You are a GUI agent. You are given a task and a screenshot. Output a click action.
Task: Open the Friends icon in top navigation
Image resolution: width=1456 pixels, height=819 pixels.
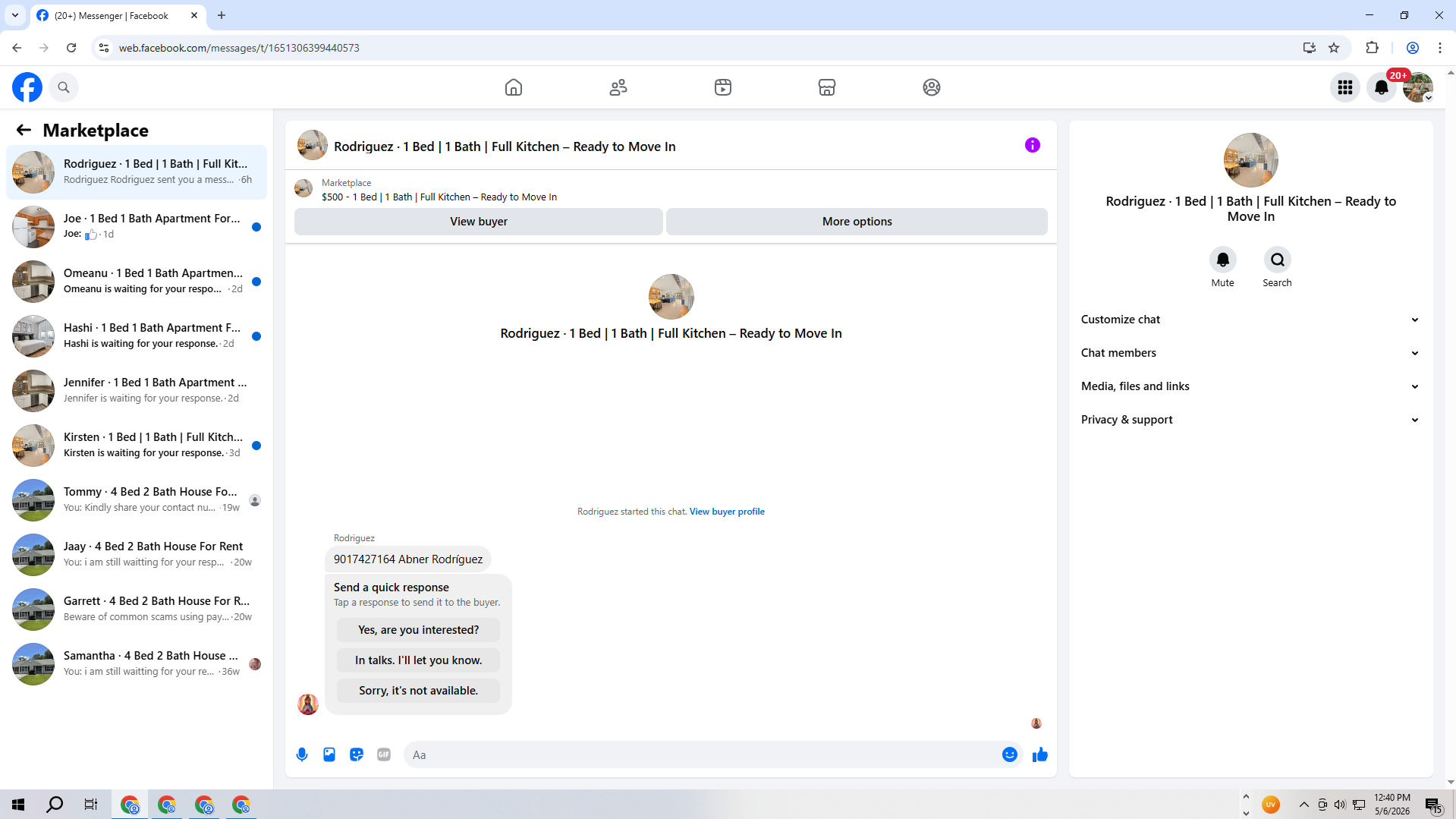(618, 87)
